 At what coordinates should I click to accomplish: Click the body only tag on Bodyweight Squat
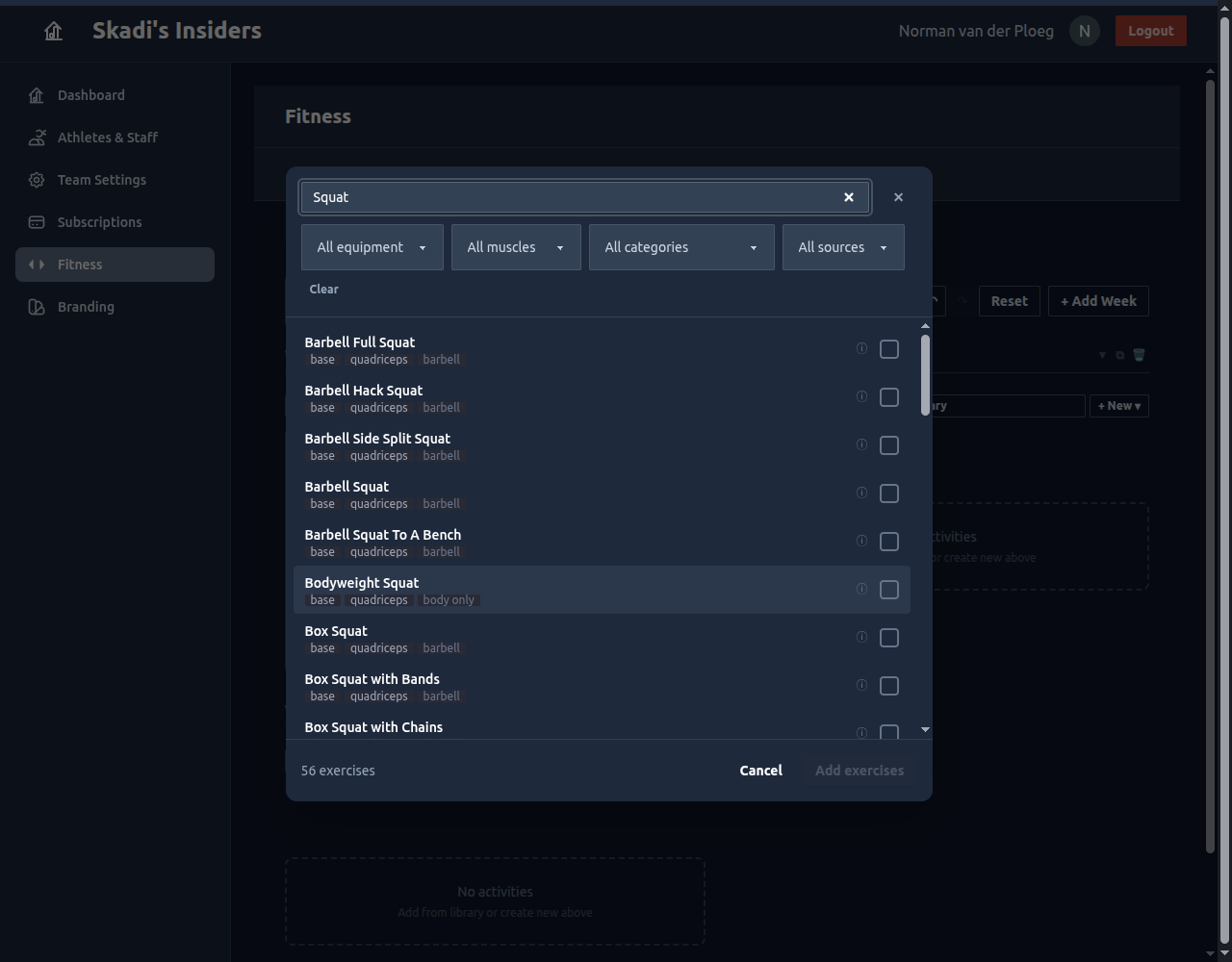(449, 600)
